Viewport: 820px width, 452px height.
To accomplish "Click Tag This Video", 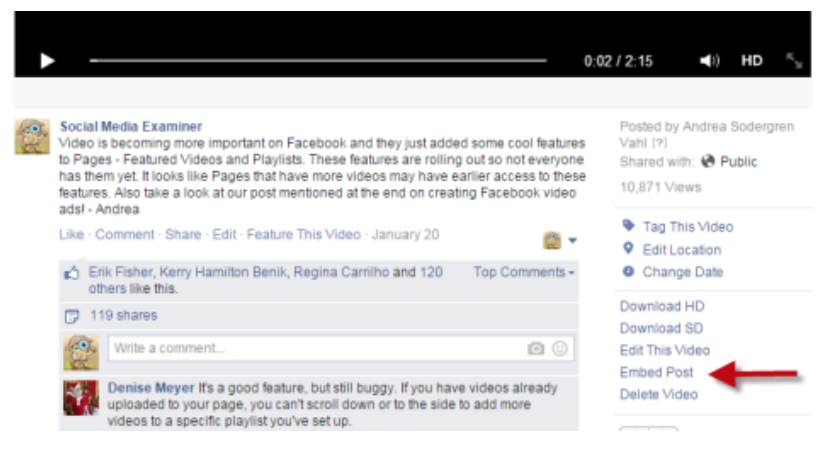I will pyautogui.click(x=688, y=227).
